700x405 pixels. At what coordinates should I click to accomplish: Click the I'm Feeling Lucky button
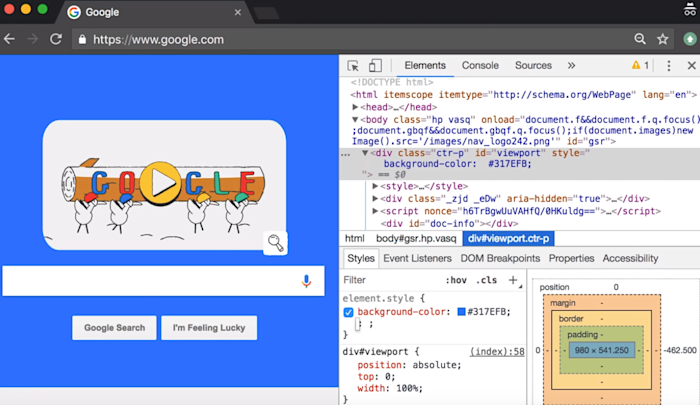[x=209, y=328]
